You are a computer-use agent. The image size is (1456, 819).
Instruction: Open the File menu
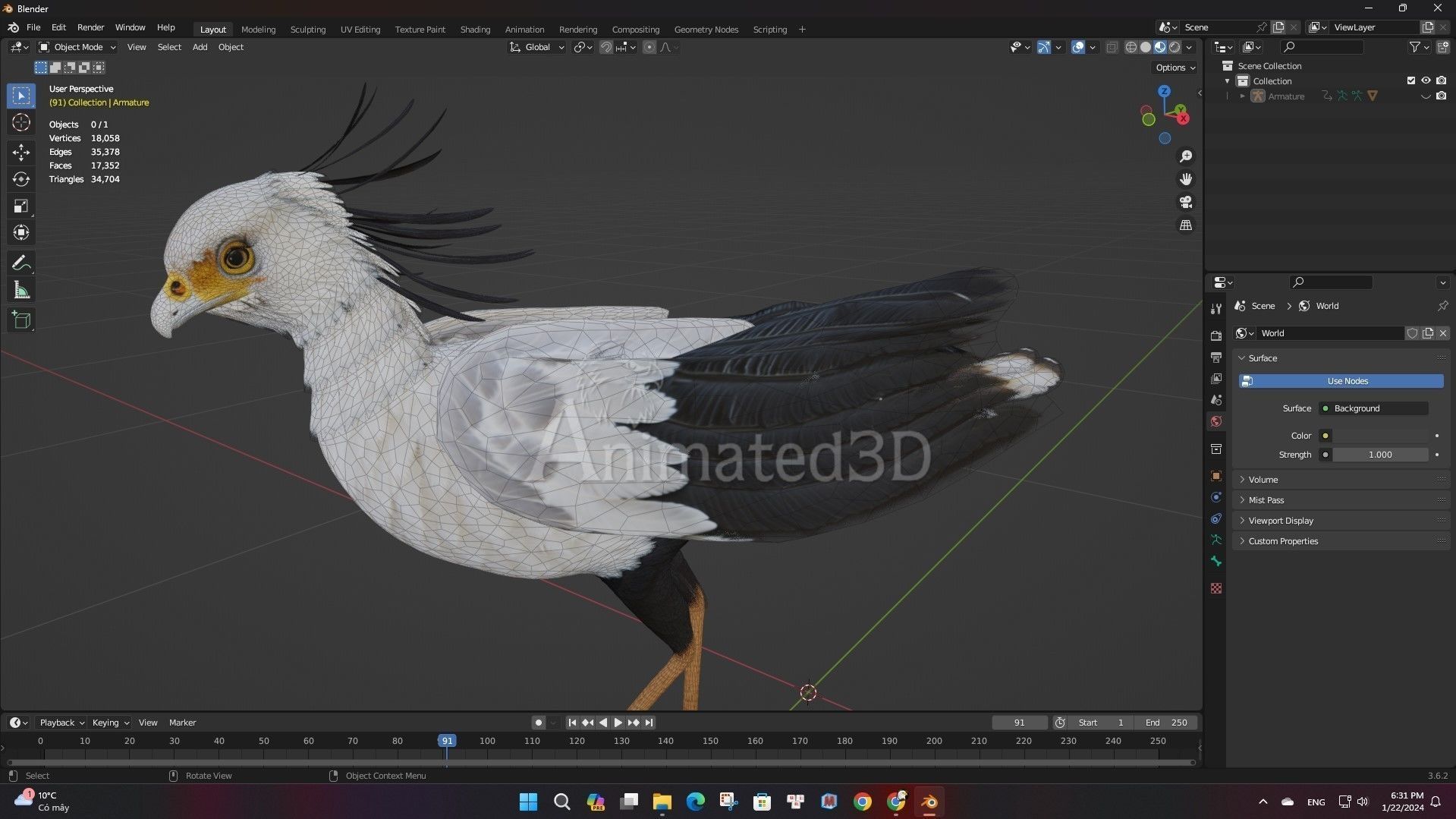[33, 27]
